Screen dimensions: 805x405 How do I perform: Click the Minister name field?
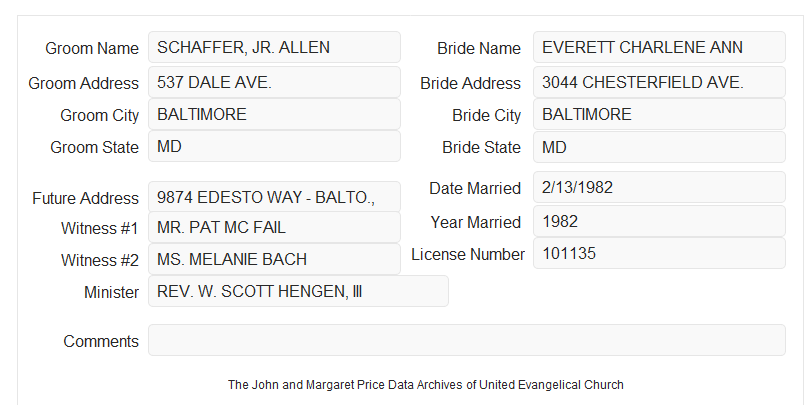coord(298,291)
